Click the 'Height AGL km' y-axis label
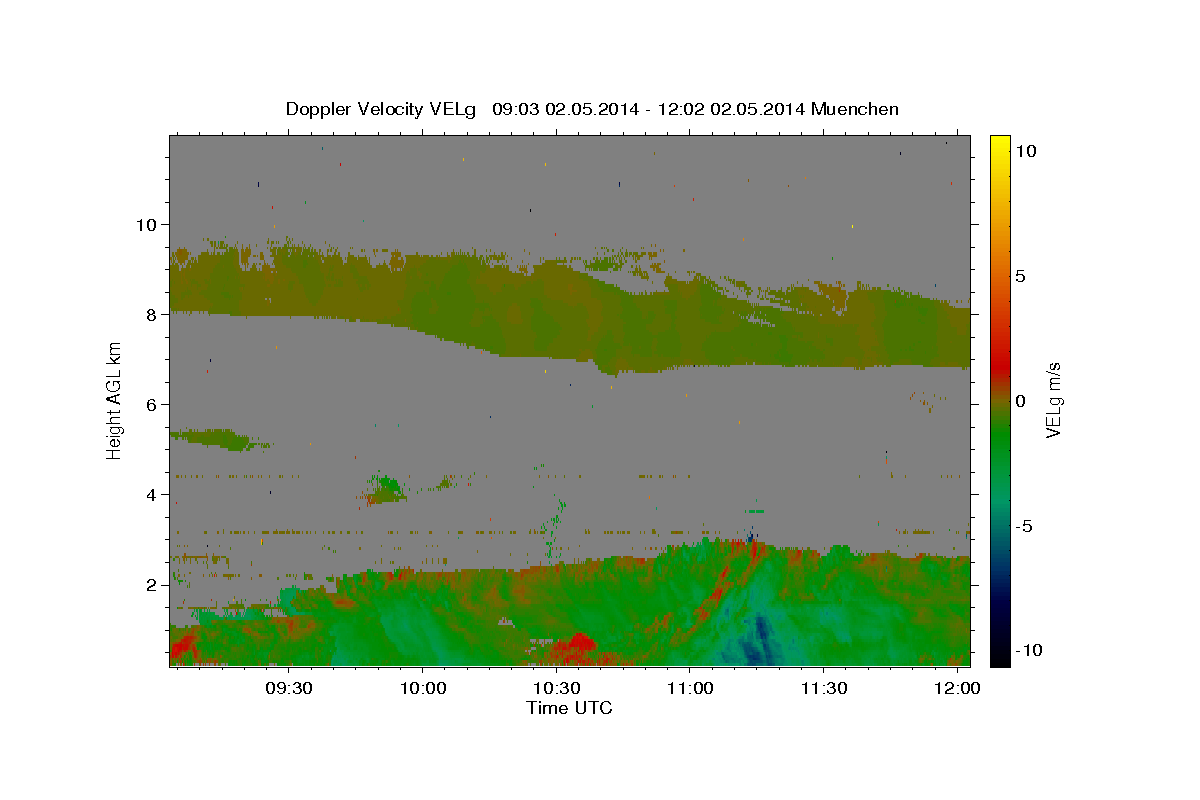This screenshot has width=1200, height=800. point(114,400)
